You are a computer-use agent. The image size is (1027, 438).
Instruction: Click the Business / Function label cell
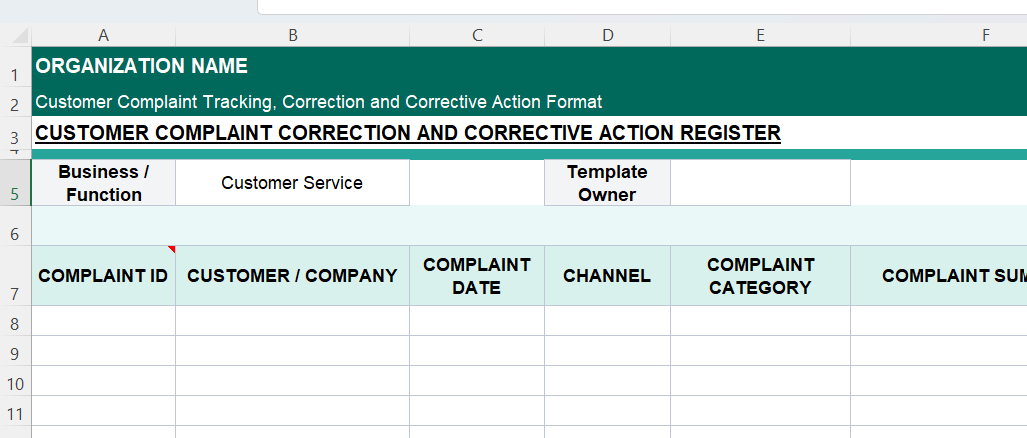pos(103,183)
